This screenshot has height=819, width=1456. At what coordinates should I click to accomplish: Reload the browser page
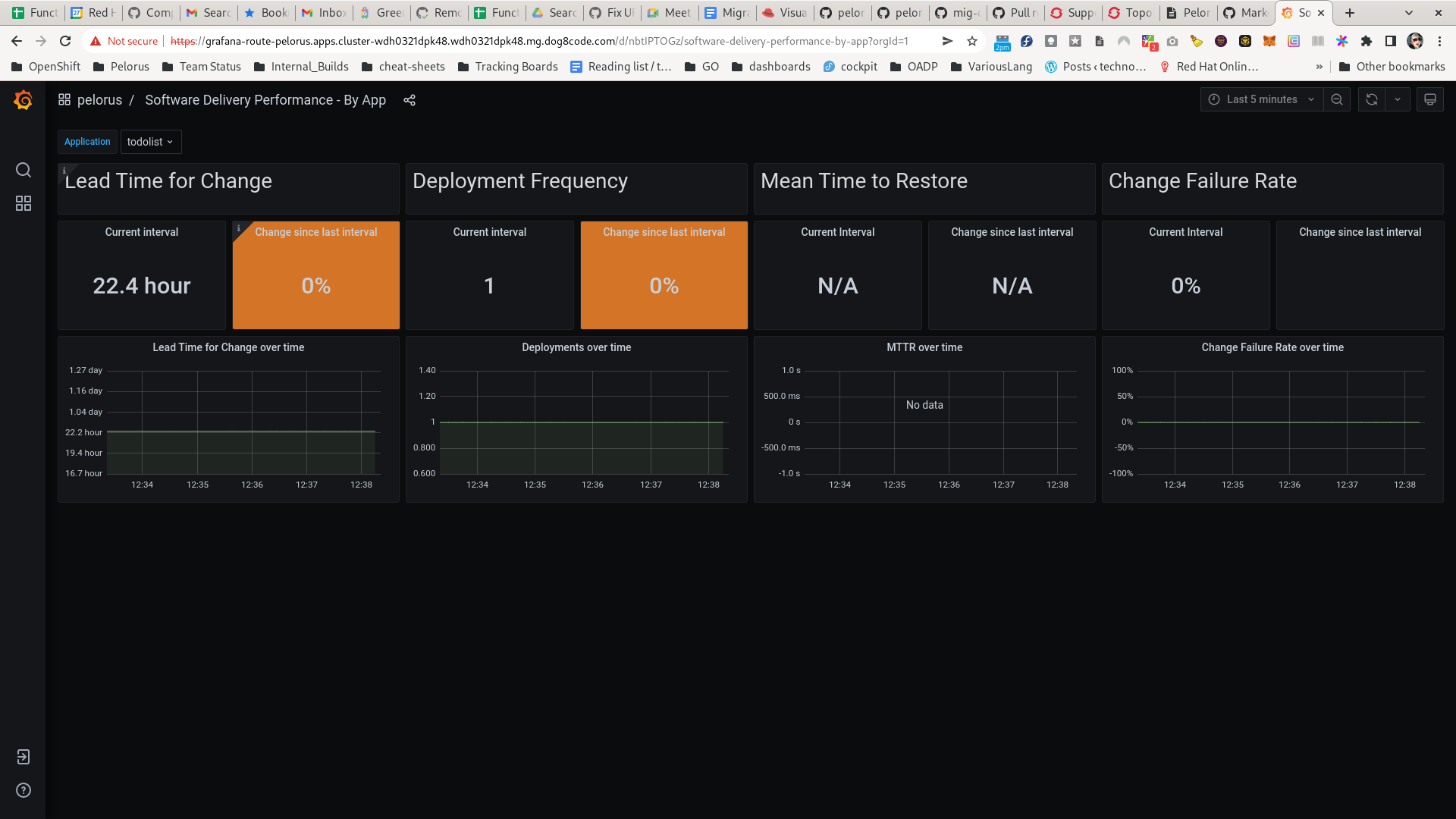[x=65, y=41]
